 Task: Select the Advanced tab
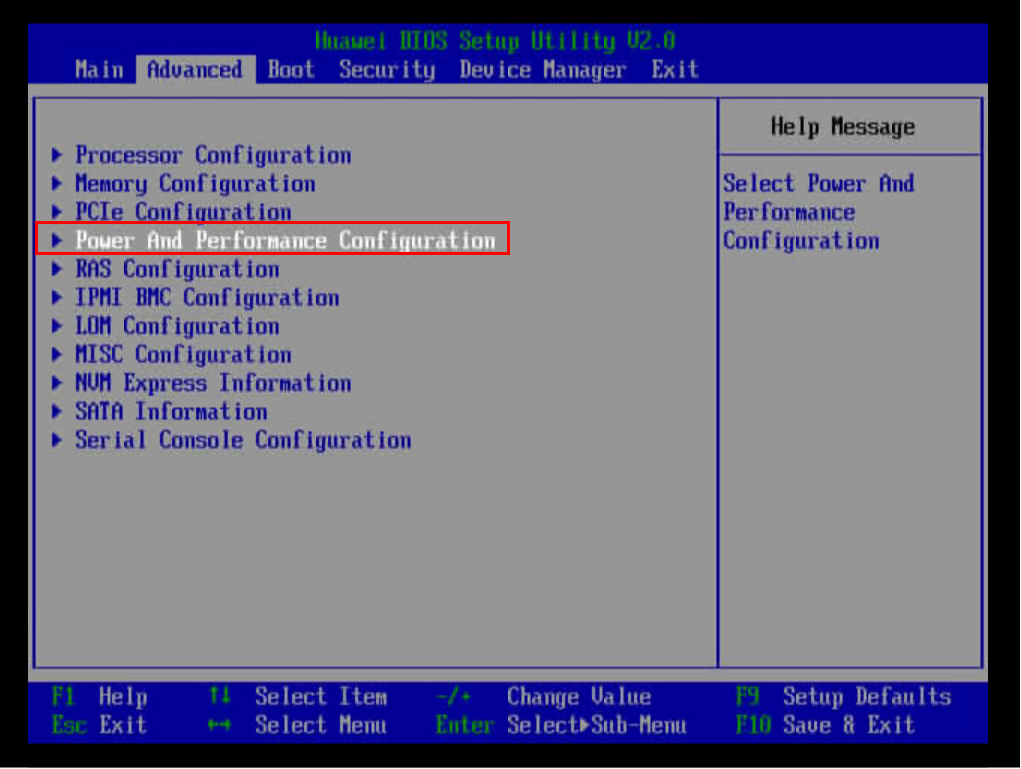pyautogui.click(x=195, y=69)
